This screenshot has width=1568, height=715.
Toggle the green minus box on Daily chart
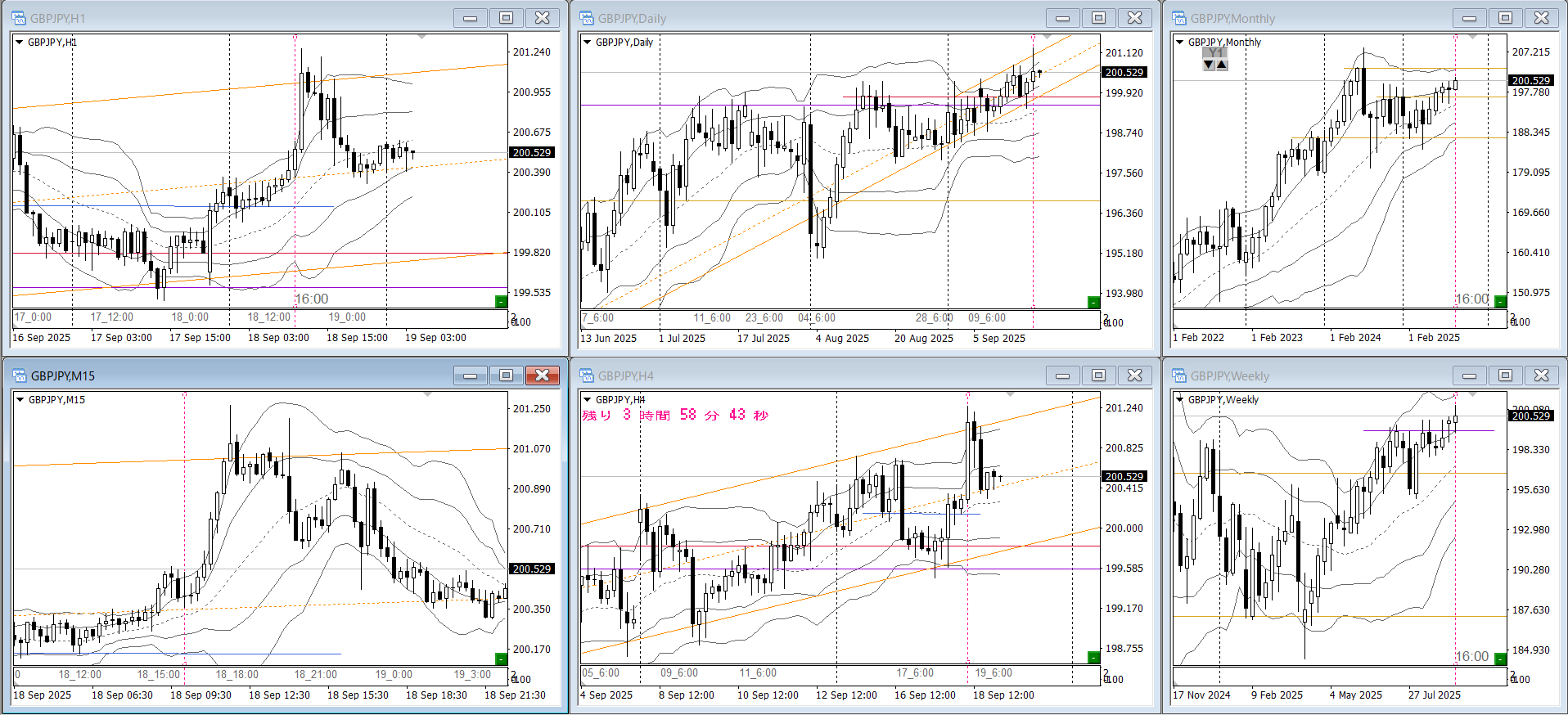click(x=1093, y=303)
